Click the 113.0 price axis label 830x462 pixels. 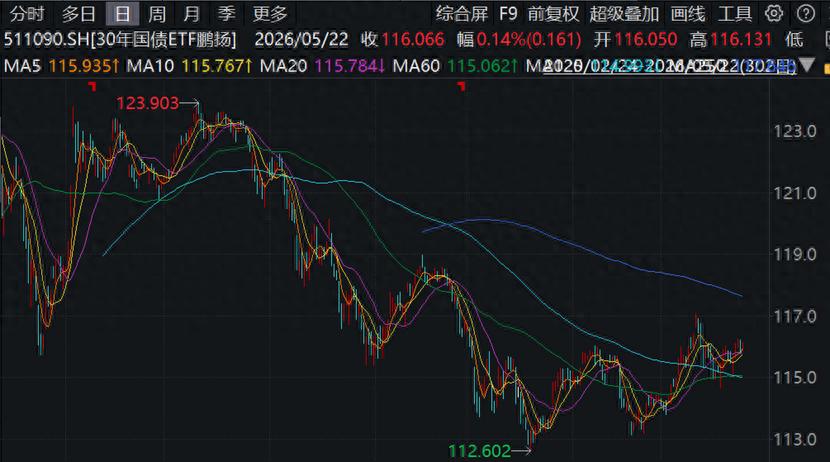pos(795,439)
